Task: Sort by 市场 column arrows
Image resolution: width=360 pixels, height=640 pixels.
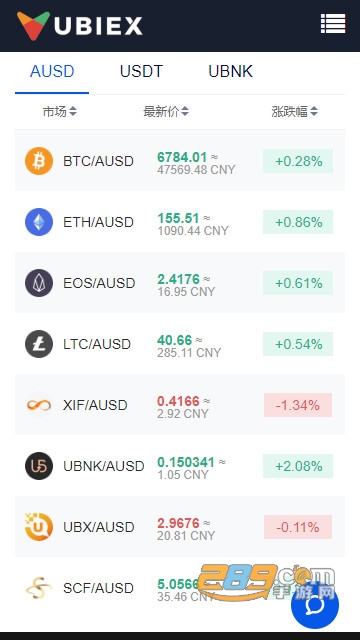Action: [73, 111]
